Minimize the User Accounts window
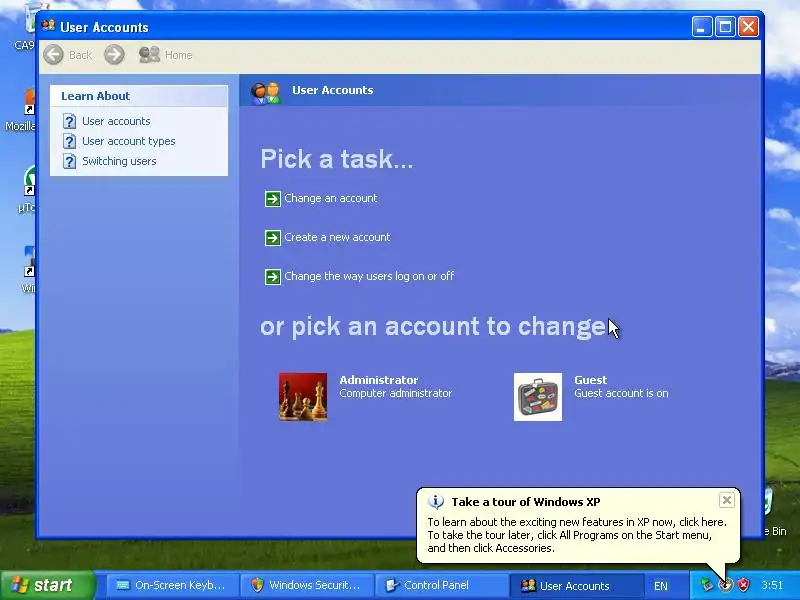 702,27
